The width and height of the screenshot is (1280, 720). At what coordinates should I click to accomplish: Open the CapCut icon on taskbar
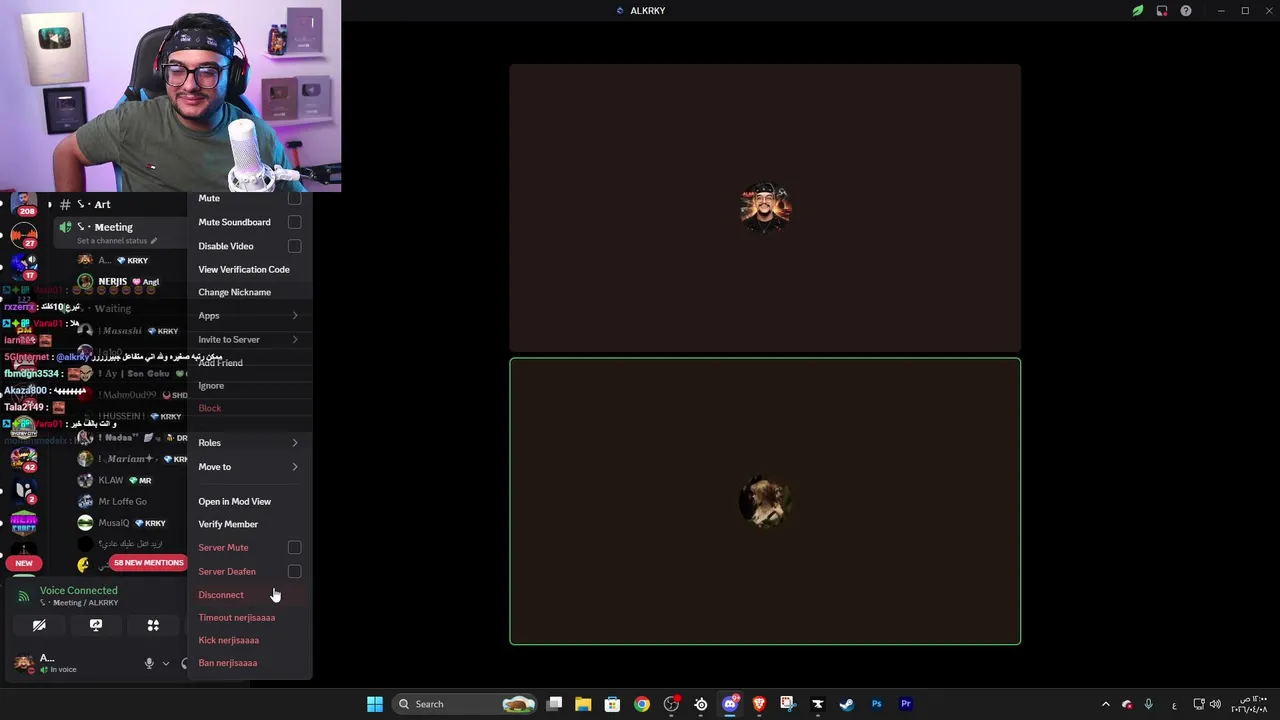(818, 704)
